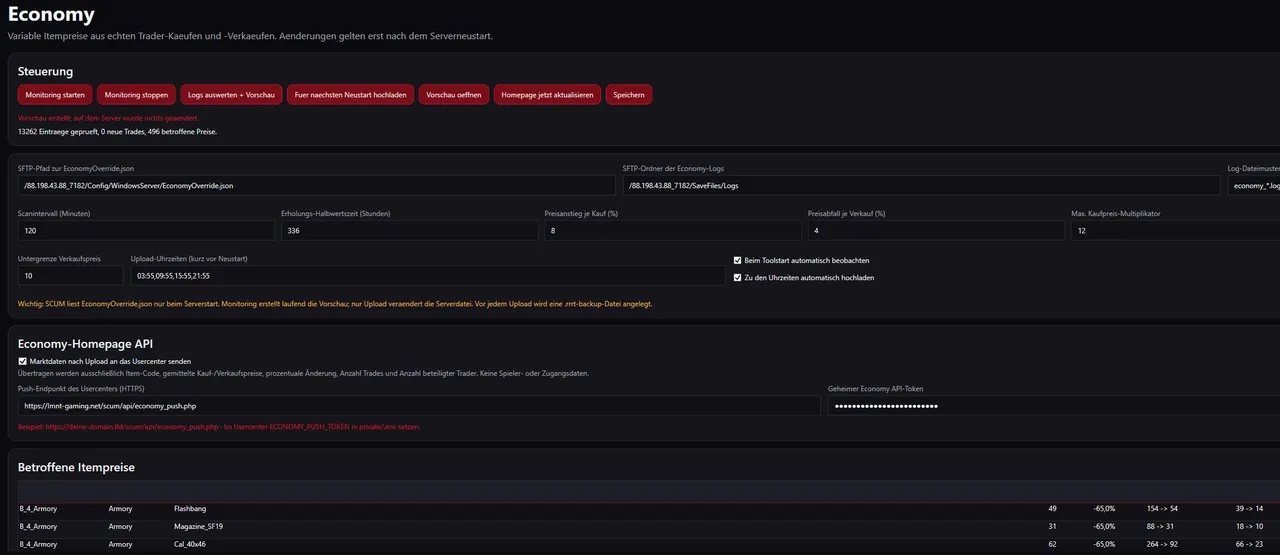Click the Preisanstieg je Kauf field

[x=673, y=230]
